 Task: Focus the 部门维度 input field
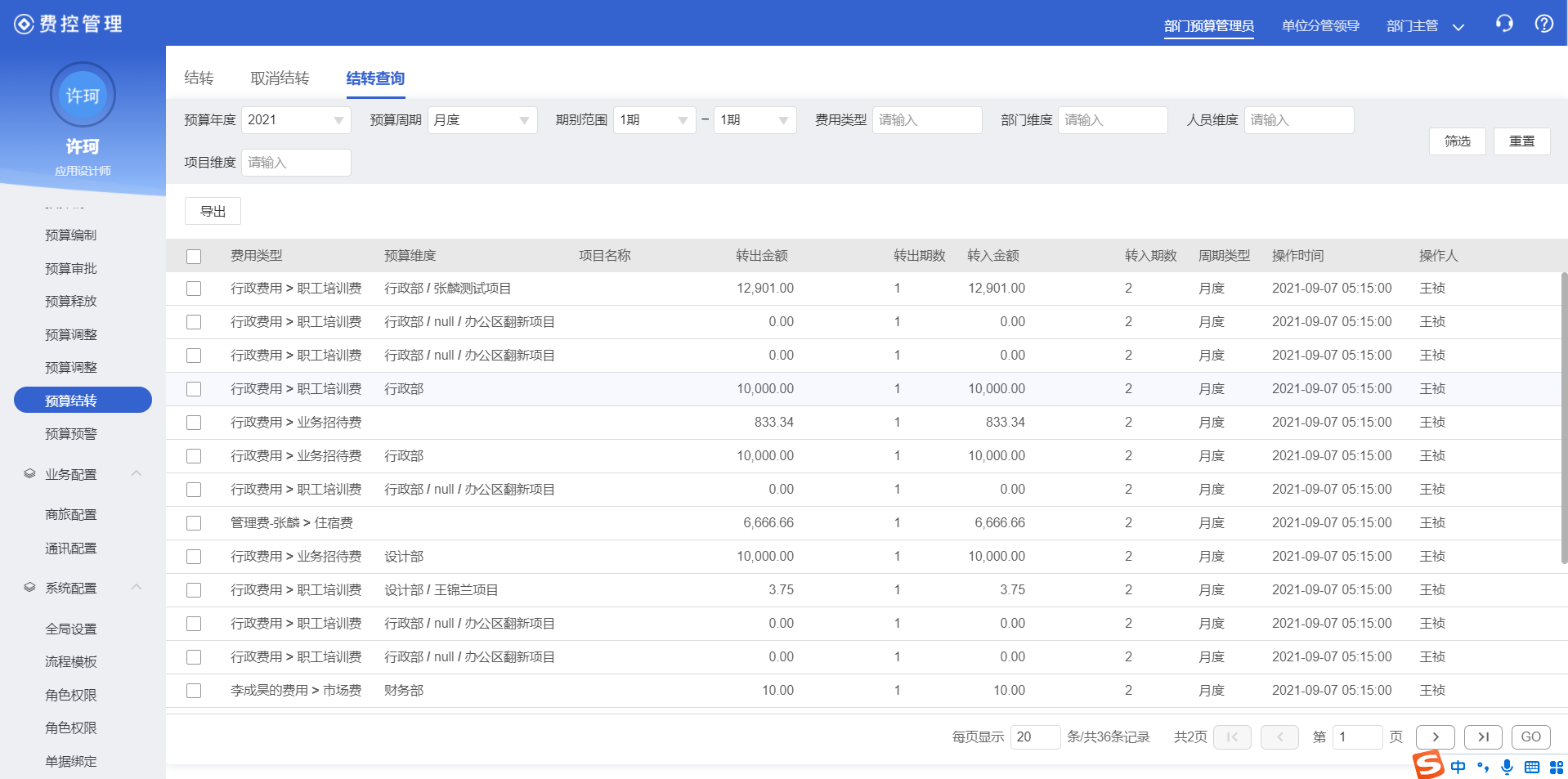click(1113, 120)
